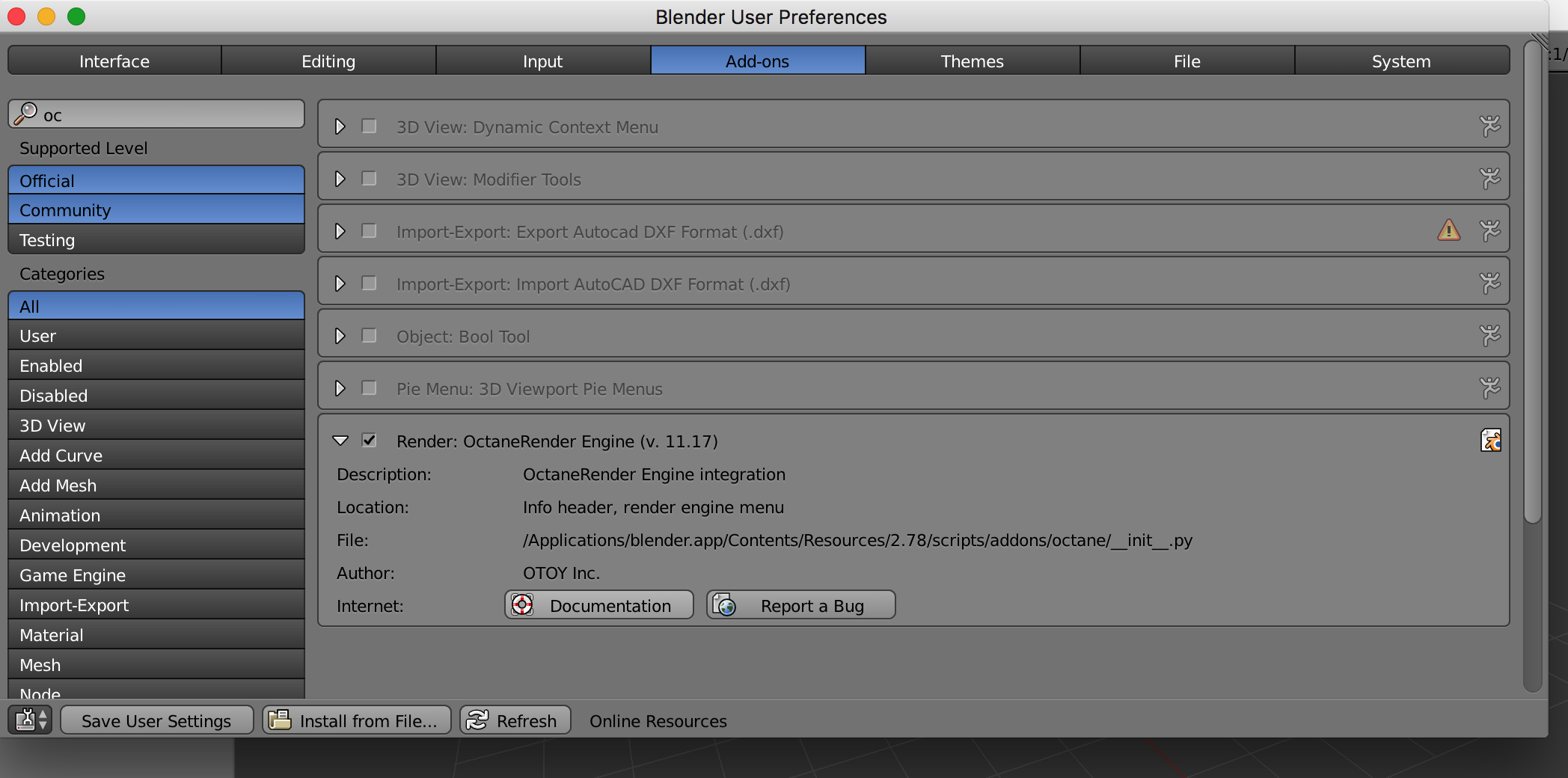The image size is (1568, 778).
Task: Click Report a Bug for OctaneRender
Action: click(801, 605)
